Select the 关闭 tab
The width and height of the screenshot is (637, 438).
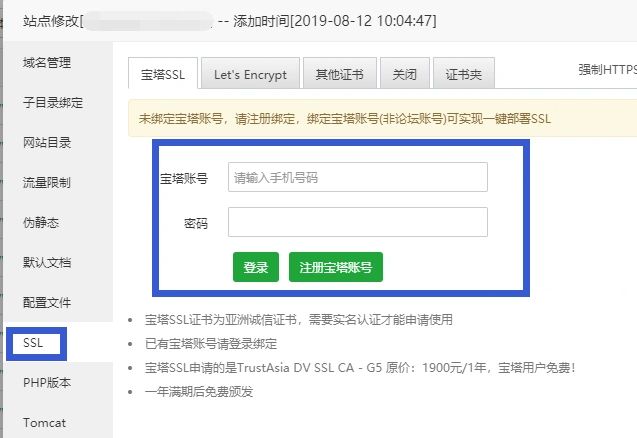[405, 74]
